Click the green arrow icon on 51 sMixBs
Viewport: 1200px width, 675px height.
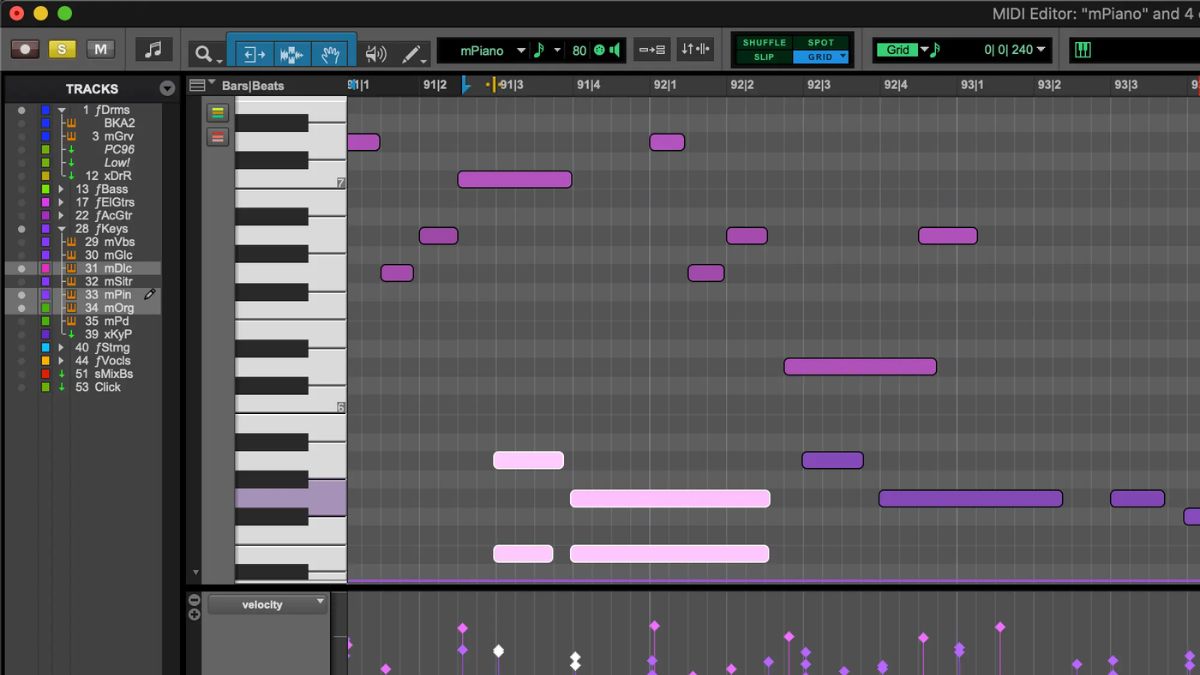62,374
